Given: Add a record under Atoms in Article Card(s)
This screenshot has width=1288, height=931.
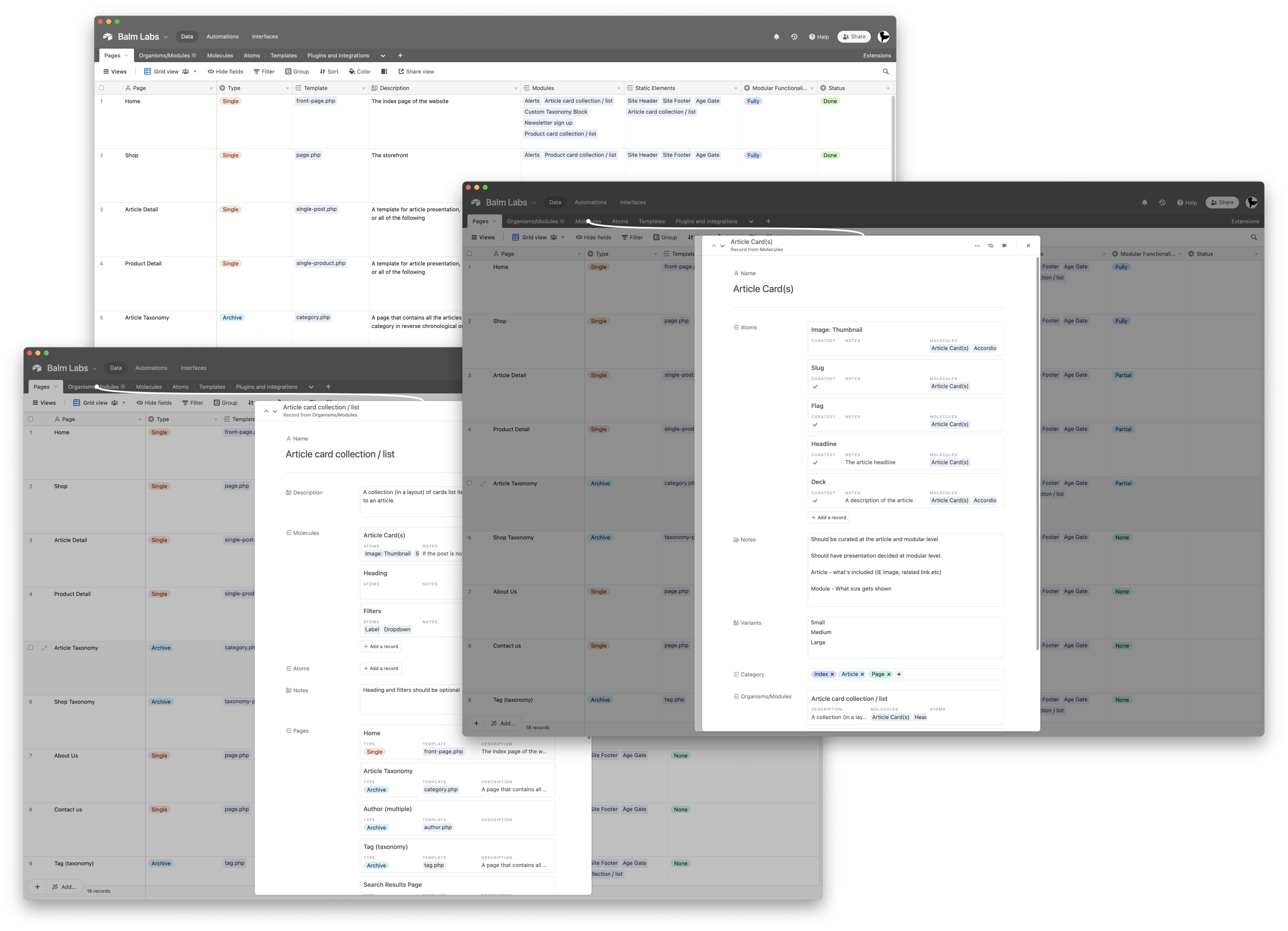Looking at the screenshot, I should pos(828,518).
